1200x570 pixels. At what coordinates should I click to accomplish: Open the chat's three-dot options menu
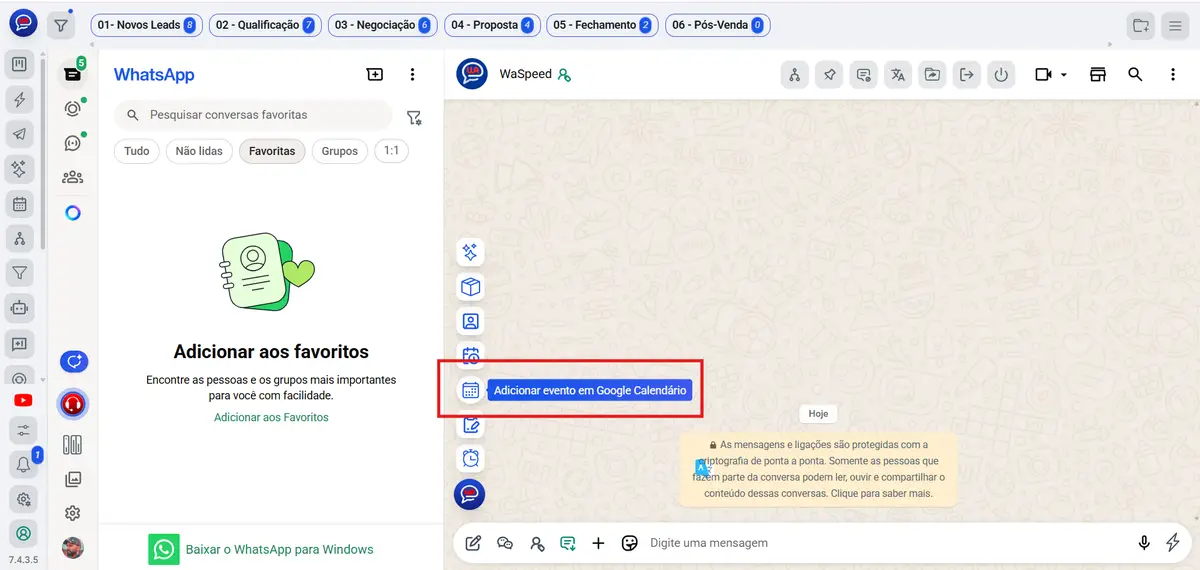point(1173,74)
